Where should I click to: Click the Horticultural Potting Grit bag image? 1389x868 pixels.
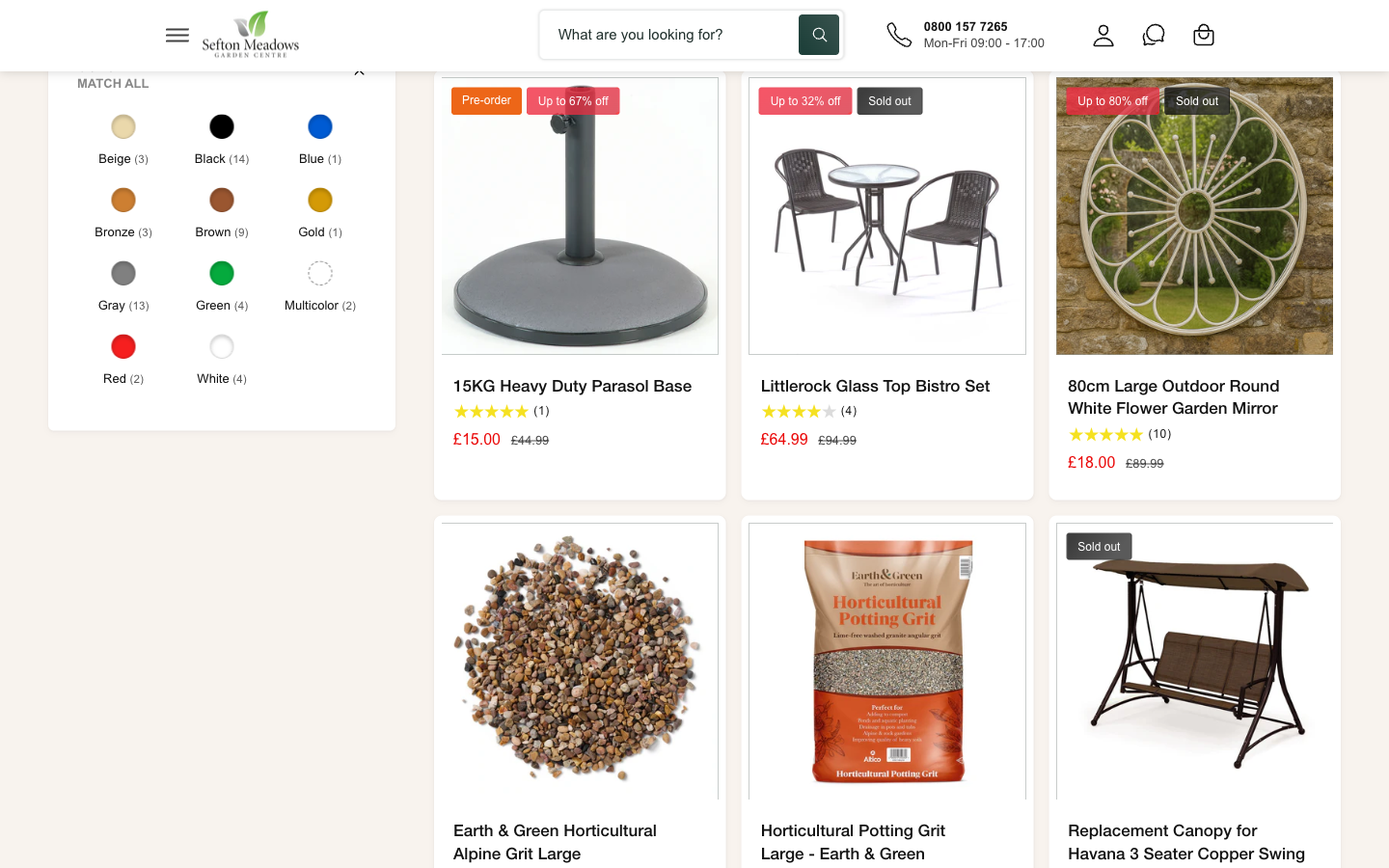(x=887, y=662)
